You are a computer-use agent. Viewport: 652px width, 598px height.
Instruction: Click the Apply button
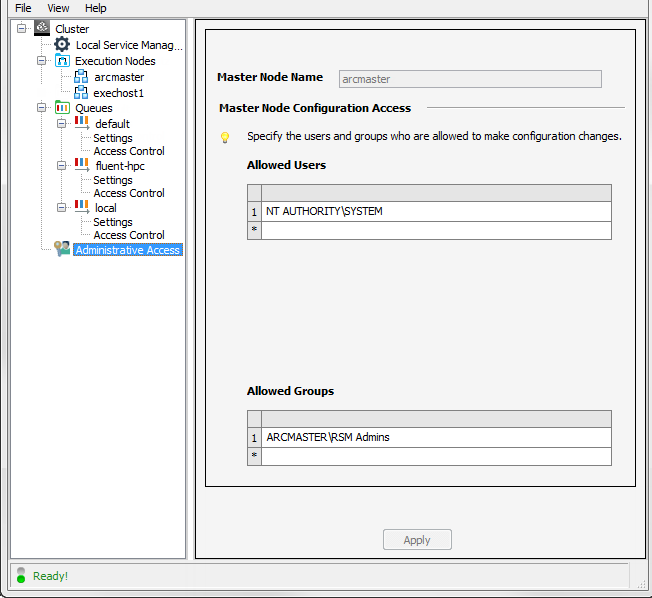pyautogui.click(x=417, y=539)
